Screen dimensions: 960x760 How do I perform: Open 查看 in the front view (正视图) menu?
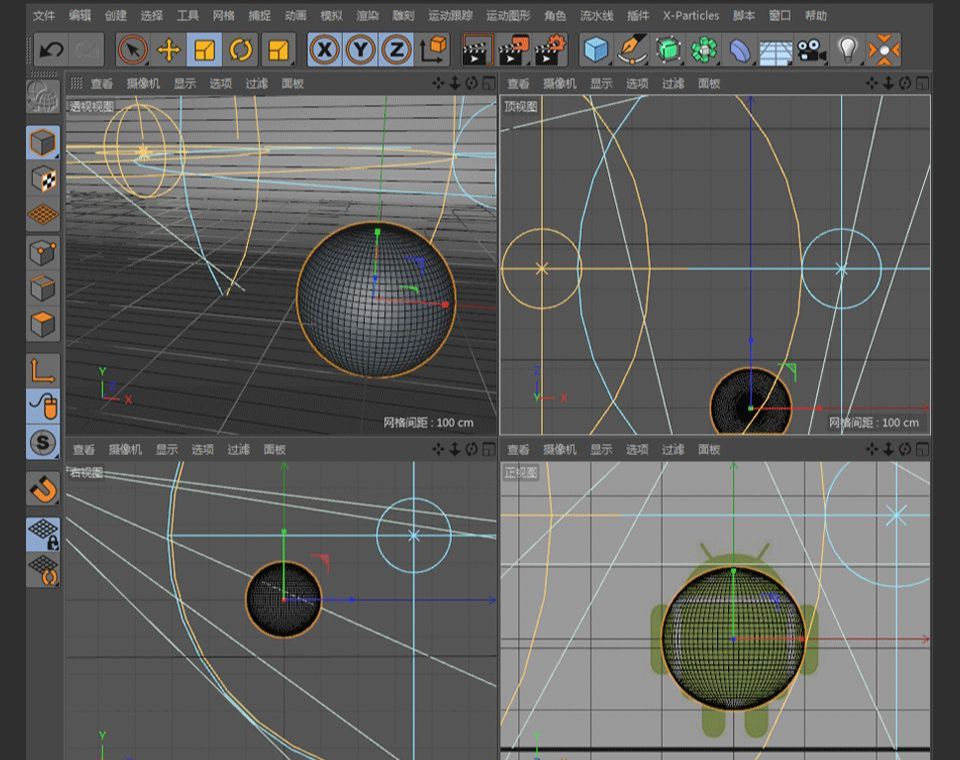tap(518, 450)
